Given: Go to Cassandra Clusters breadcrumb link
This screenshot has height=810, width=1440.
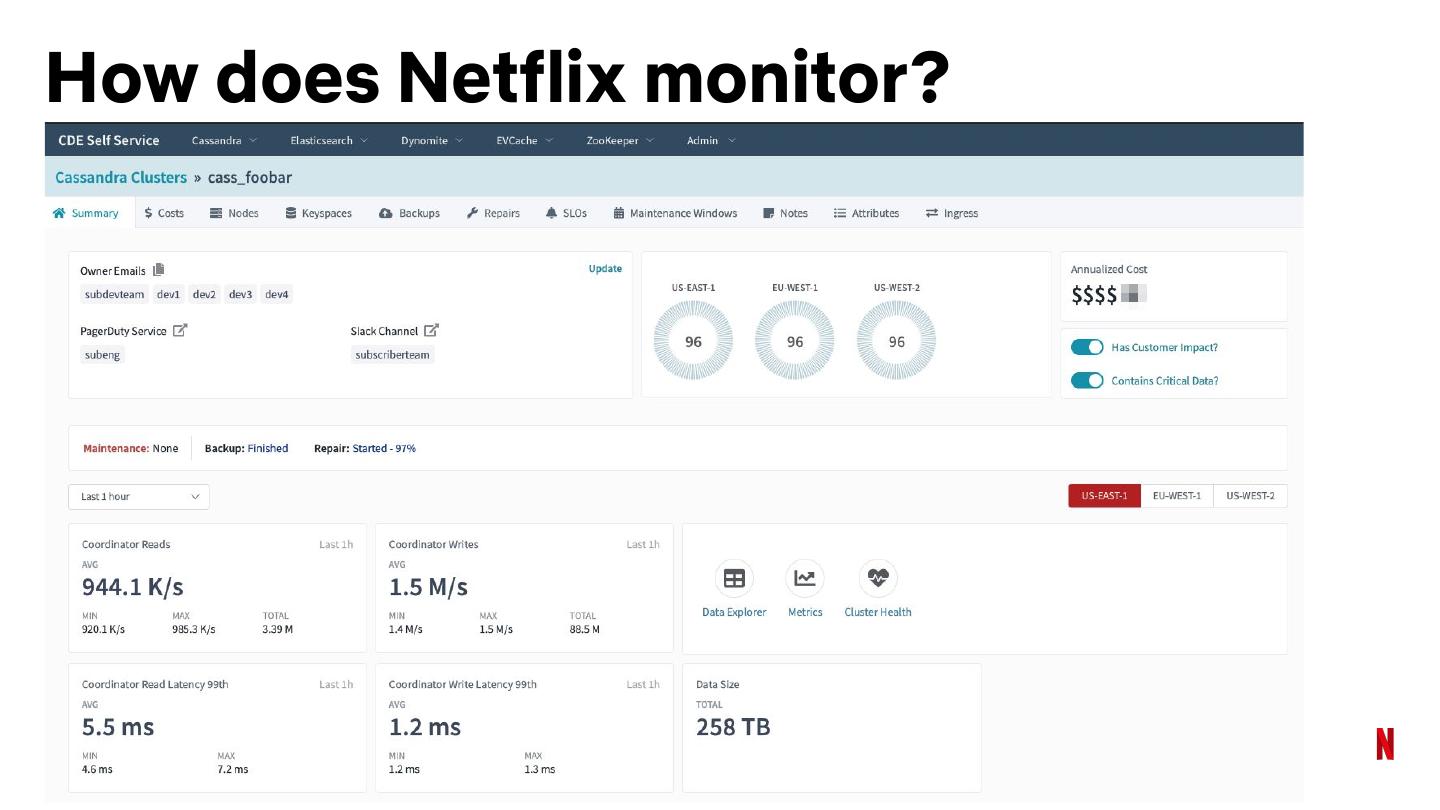Looking at the screenshot, I should coord(121,178).
